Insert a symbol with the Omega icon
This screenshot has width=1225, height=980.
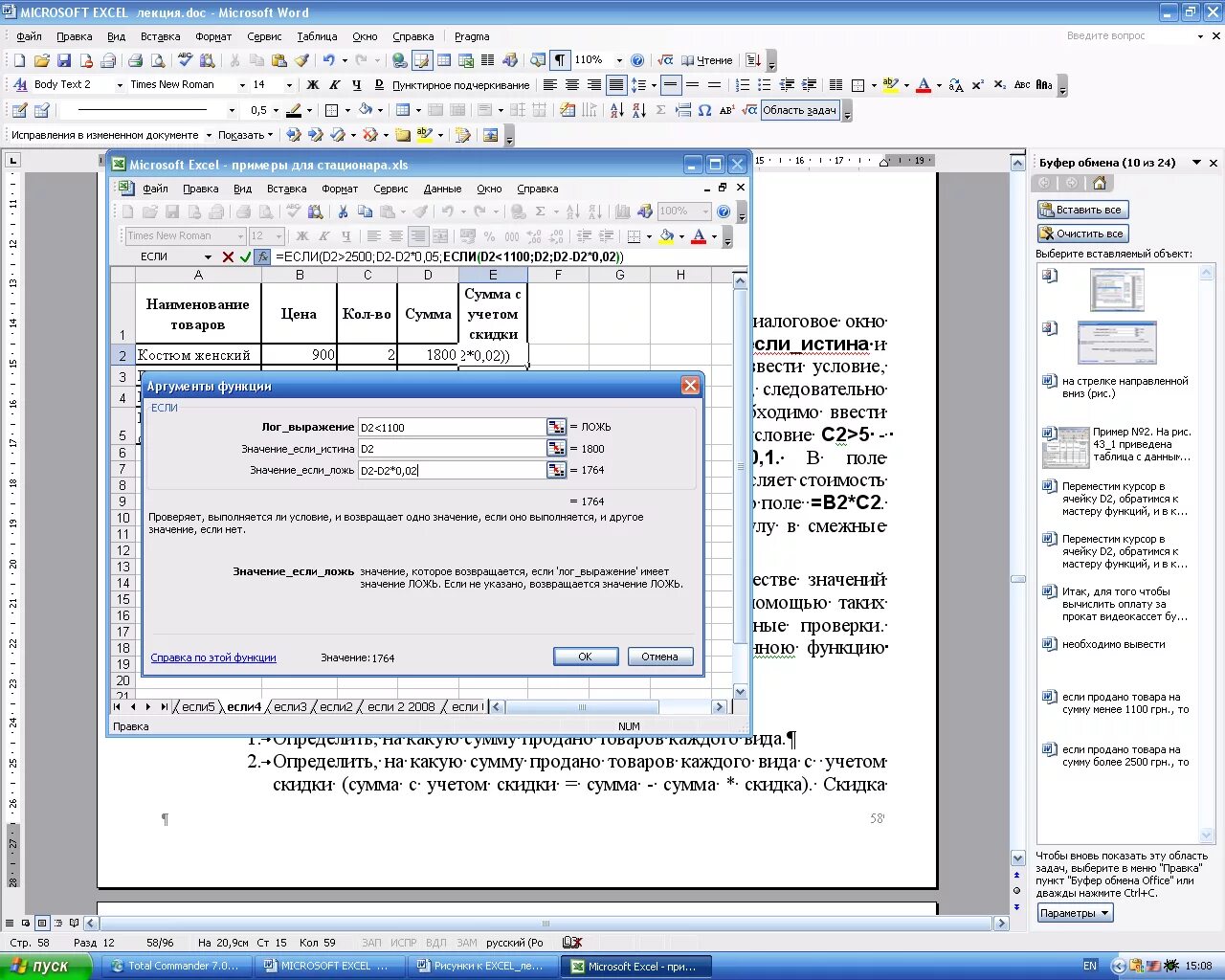704,110
